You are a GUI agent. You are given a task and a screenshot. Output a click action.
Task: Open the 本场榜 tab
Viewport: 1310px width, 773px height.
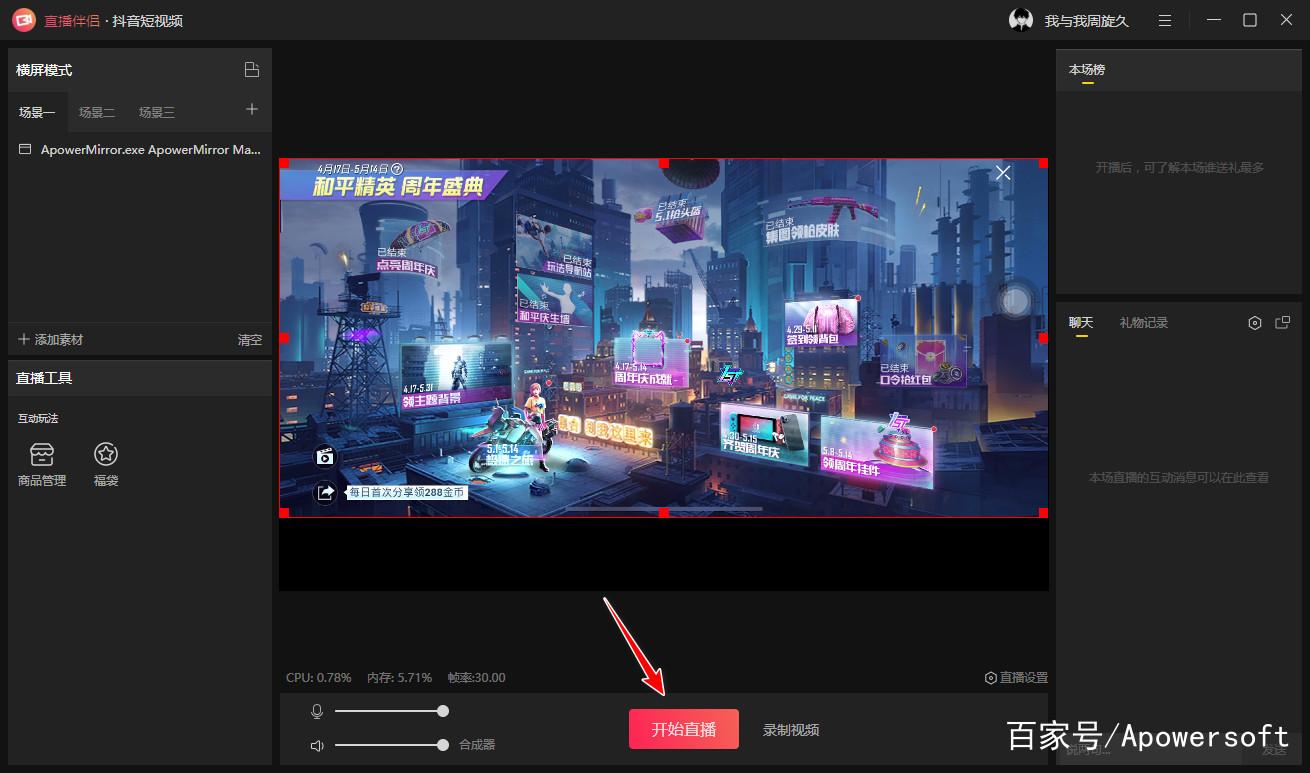coord(1087,70)
